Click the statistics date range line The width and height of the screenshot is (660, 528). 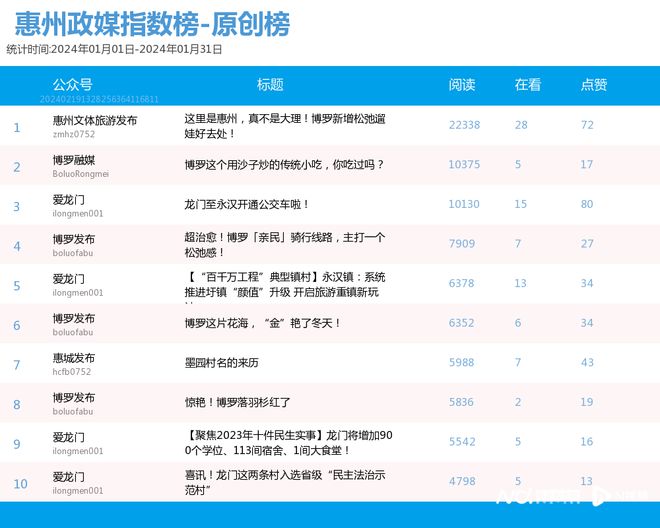tap(114, 49)
